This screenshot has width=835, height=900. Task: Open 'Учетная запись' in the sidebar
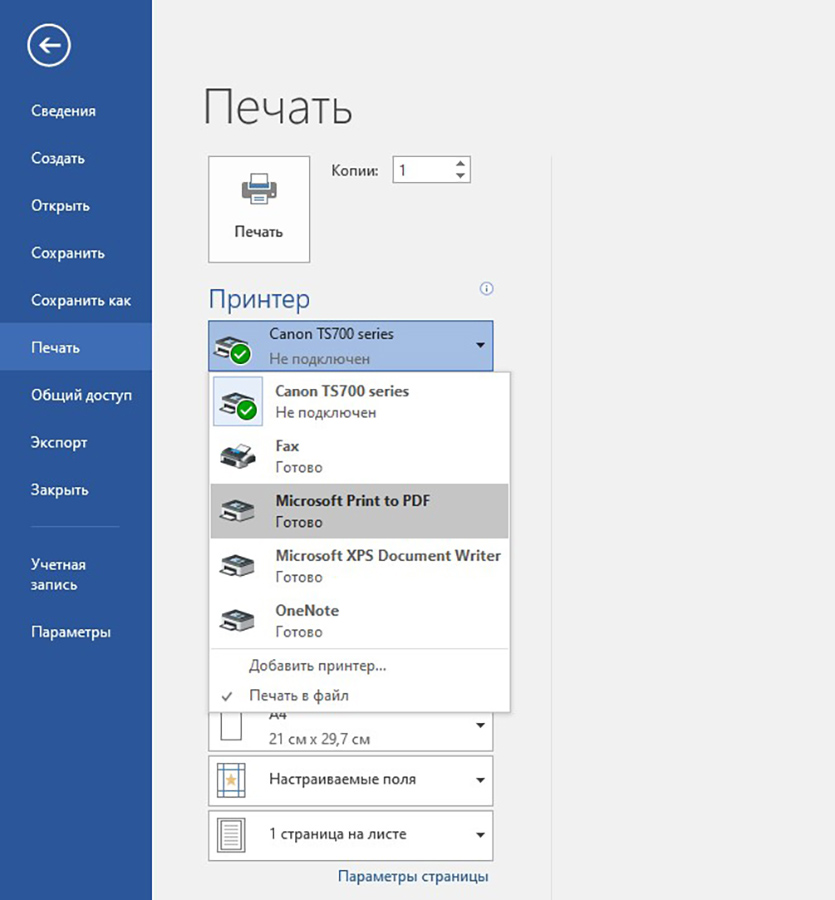(58, 575)
